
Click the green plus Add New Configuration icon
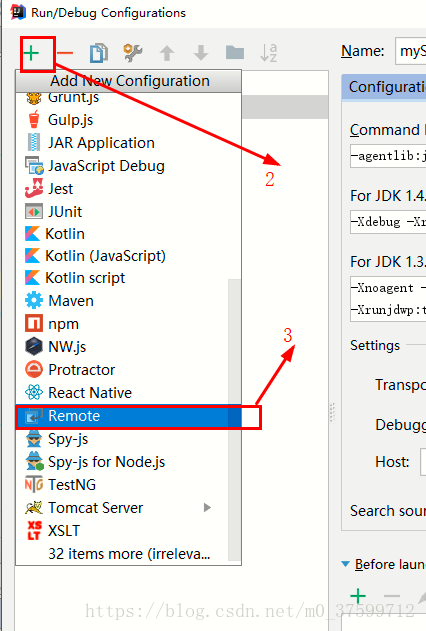31,53
